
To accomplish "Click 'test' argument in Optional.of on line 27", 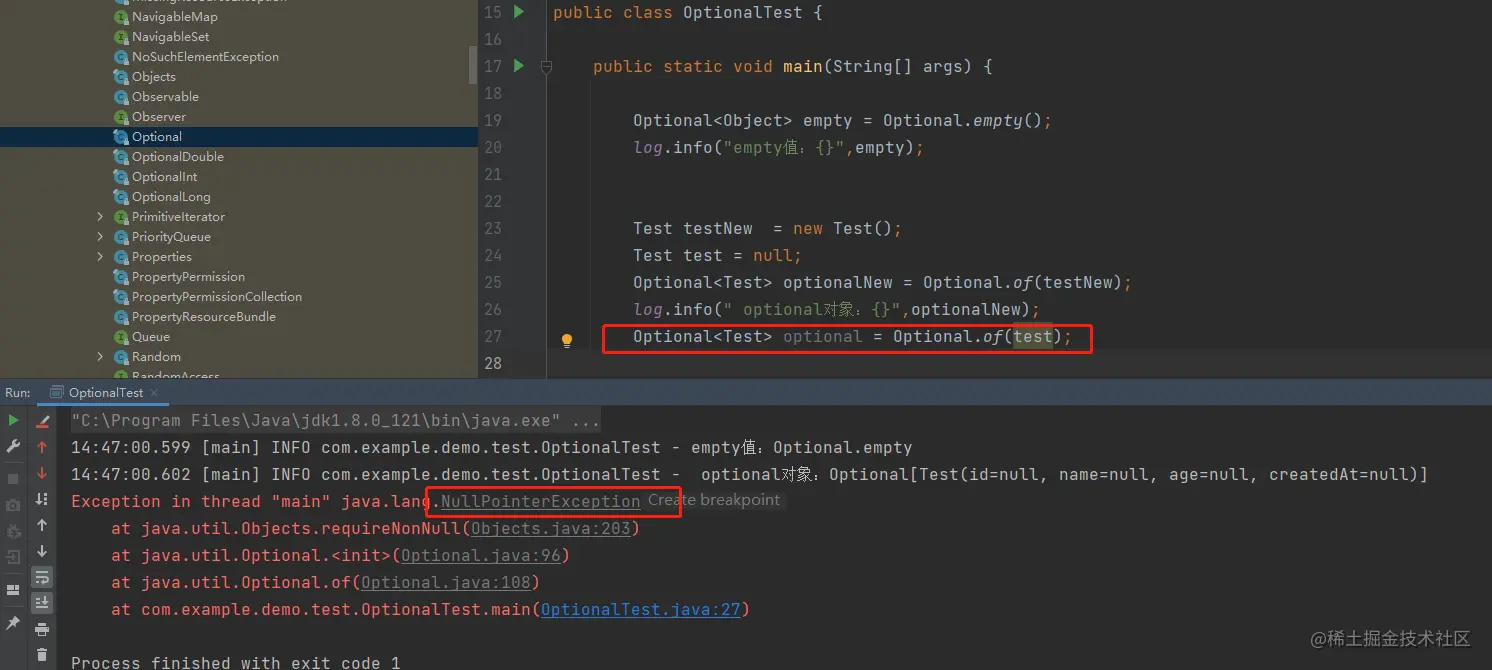I will 1032,337.
